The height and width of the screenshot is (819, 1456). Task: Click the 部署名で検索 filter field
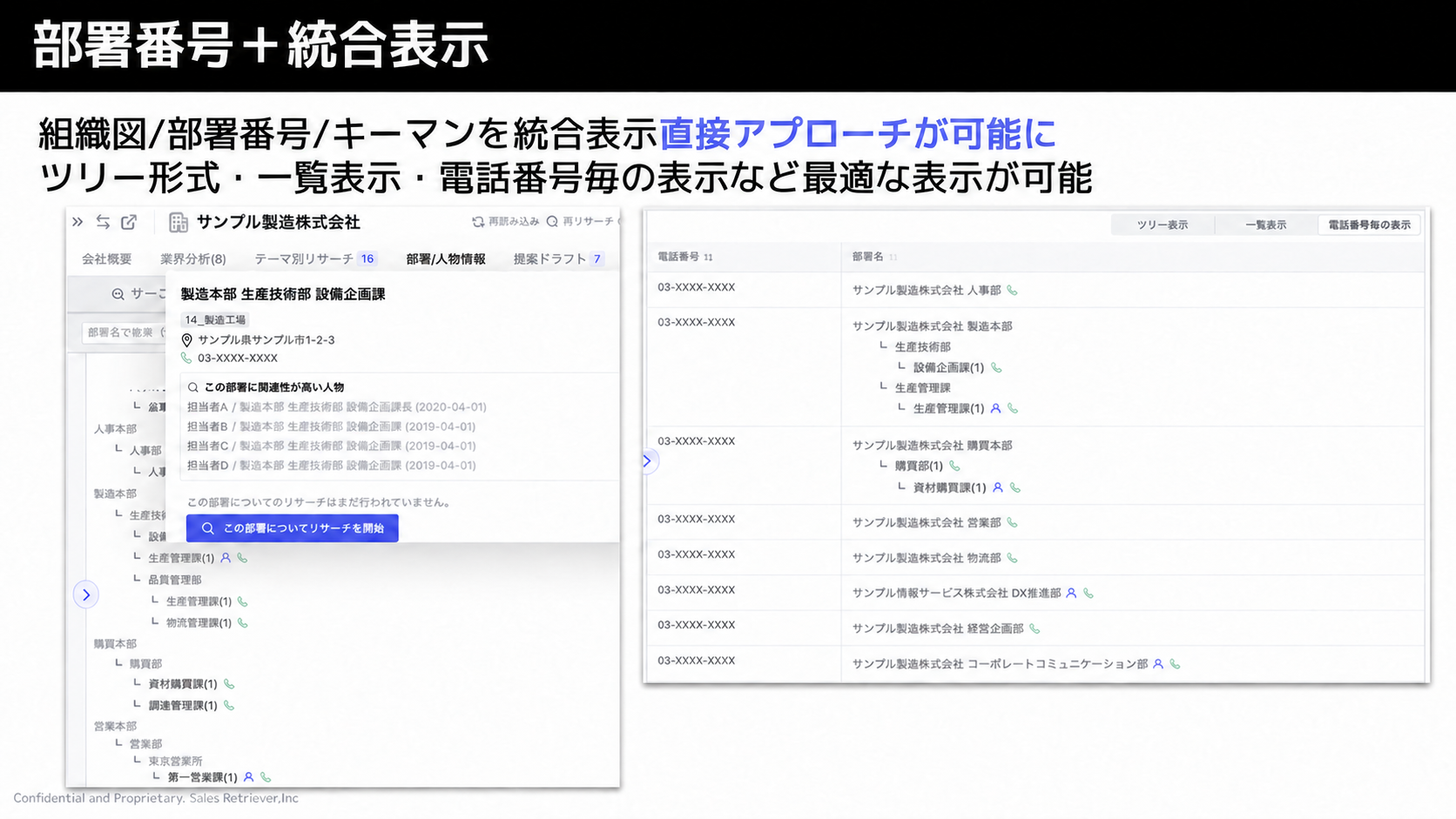pyautogui.click(x=124, y=332)
